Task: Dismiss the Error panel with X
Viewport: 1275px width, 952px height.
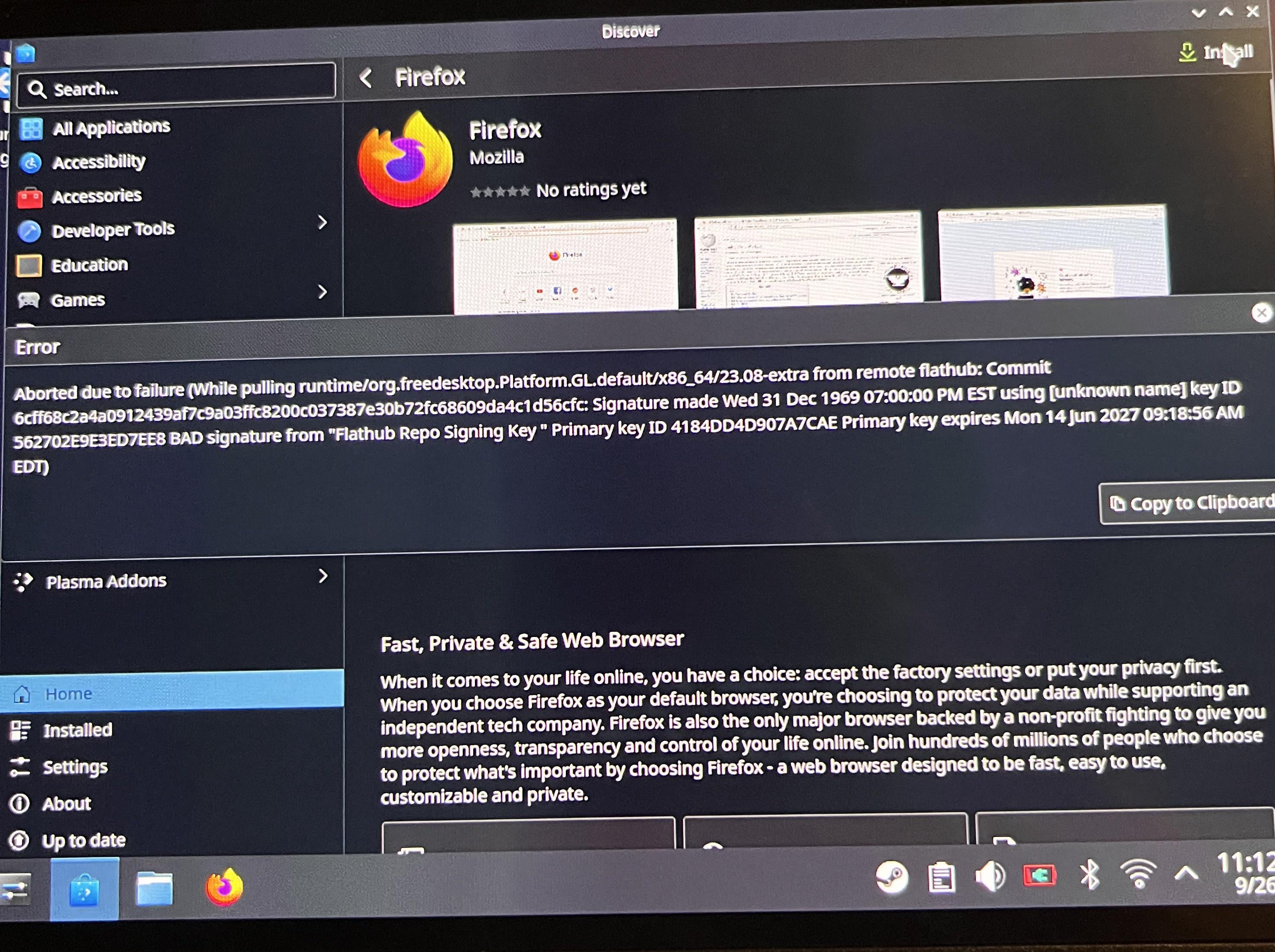Action: 1261,313
